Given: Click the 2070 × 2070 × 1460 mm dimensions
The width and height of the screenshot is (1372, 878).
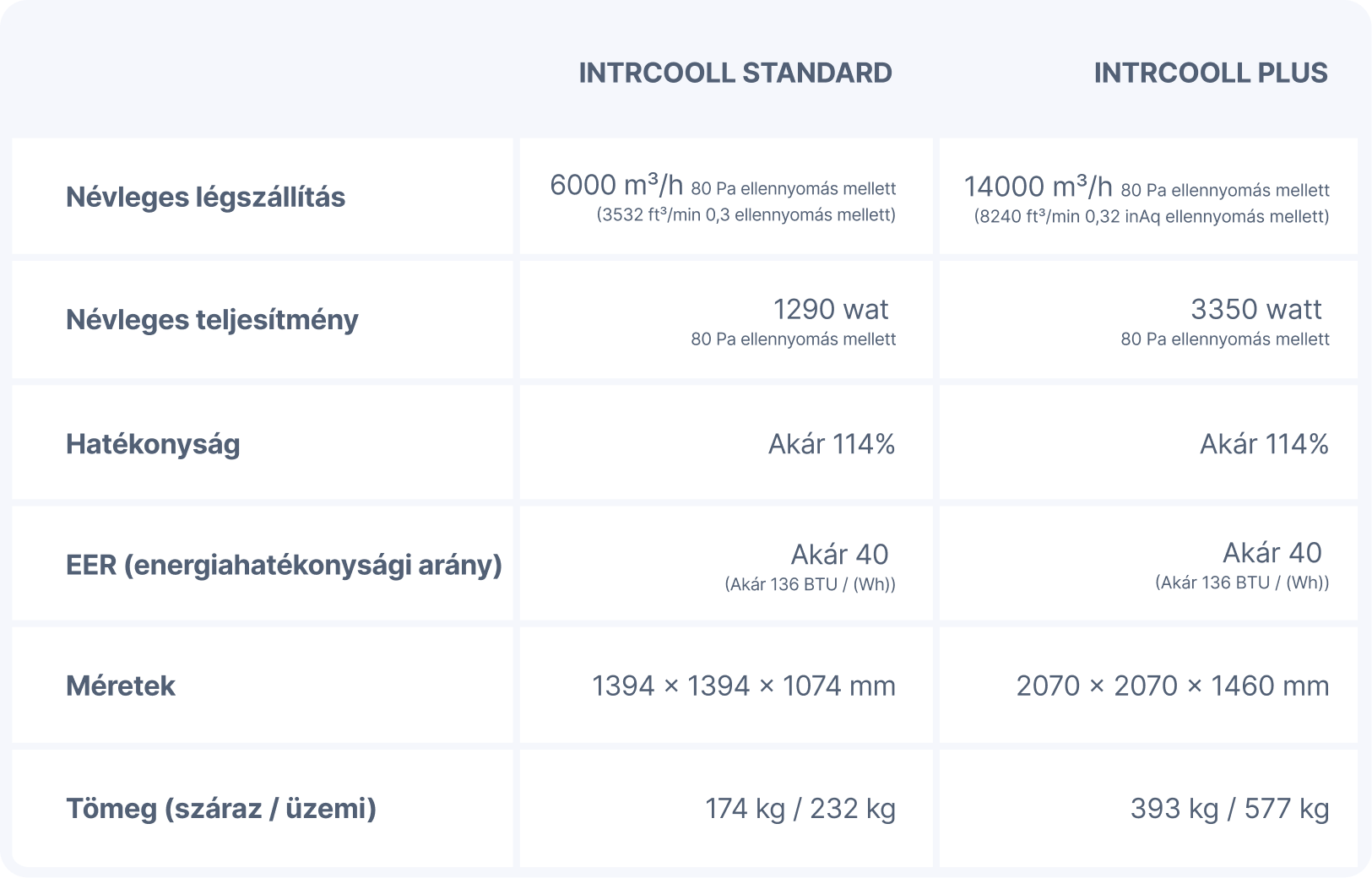Looking at the screenshot, I should (1172, 686).
